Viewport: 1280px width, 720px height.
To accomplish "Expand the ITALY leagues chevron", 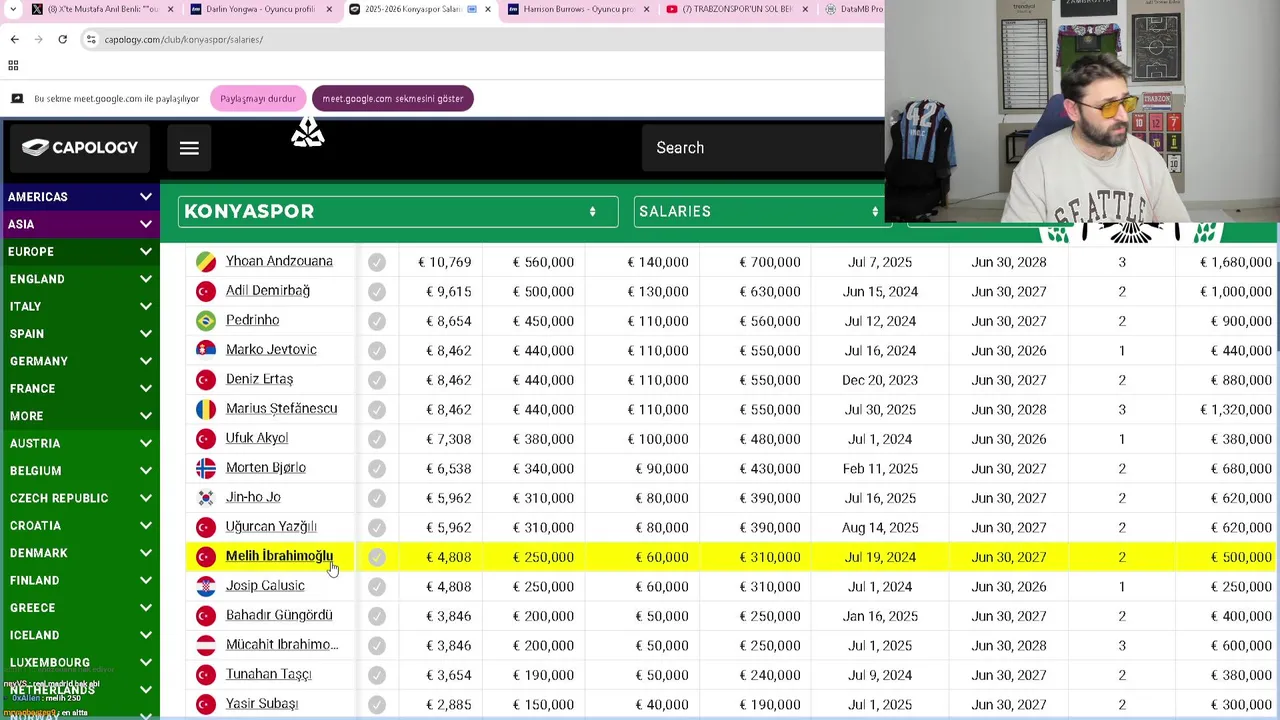I will click(146, 306).
